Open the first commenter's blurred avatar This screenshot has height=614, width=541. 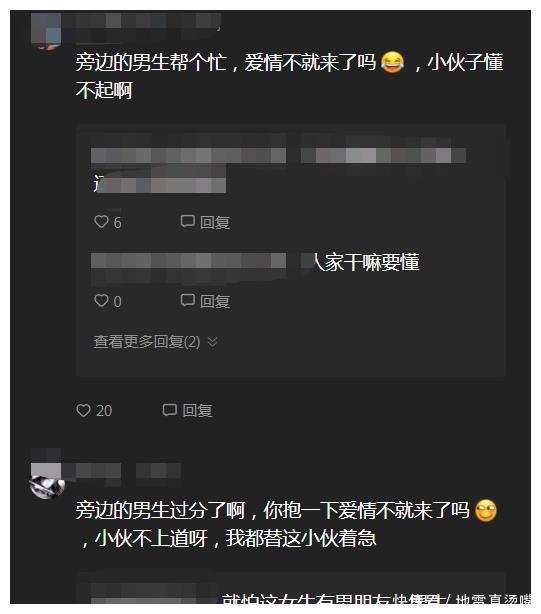coord(46,31)
